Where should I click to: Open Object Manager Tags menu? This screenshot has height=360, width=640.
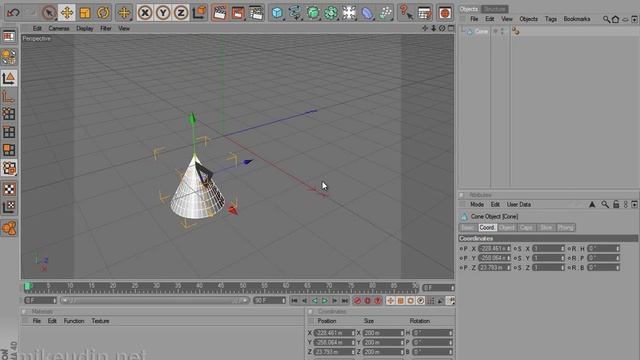pos(551,19)
